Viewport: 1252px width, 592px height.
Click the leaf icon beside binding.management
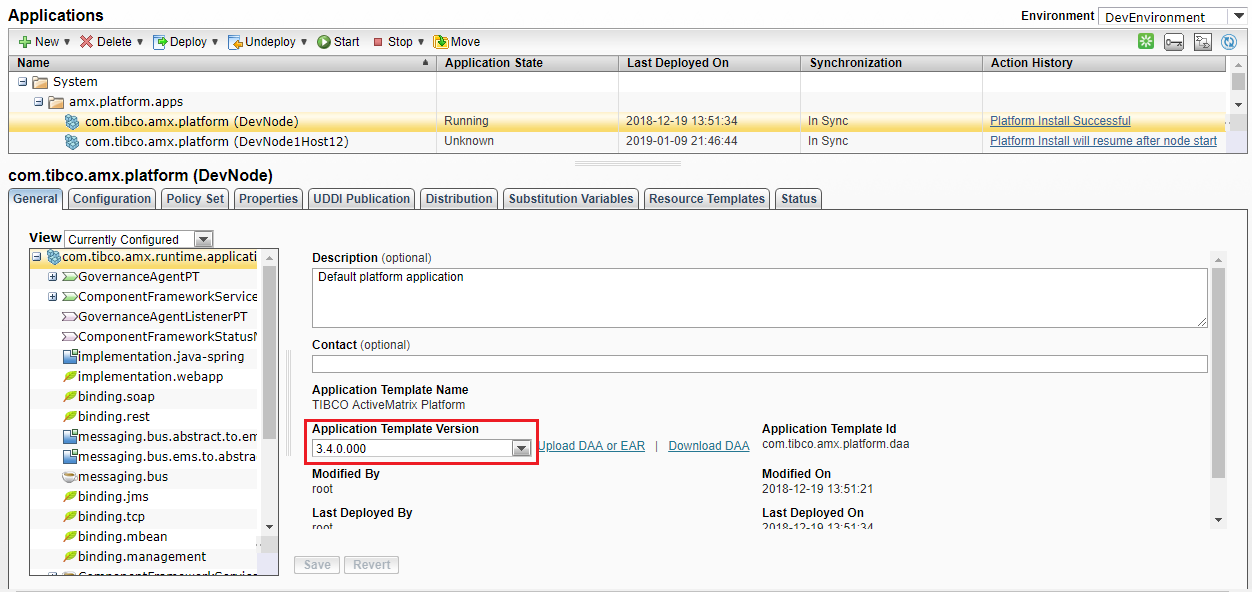[70, 557]
